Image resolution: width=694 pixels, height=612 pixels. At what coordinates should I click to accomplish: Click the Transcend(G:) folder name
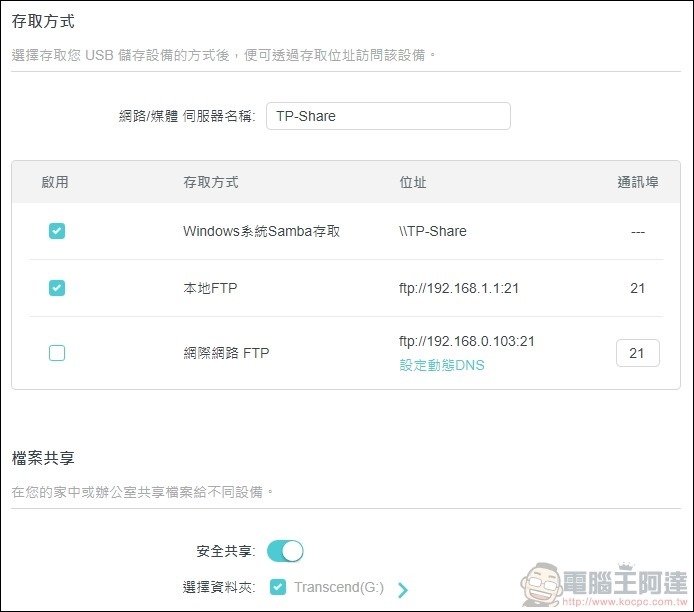pos(339,587)
